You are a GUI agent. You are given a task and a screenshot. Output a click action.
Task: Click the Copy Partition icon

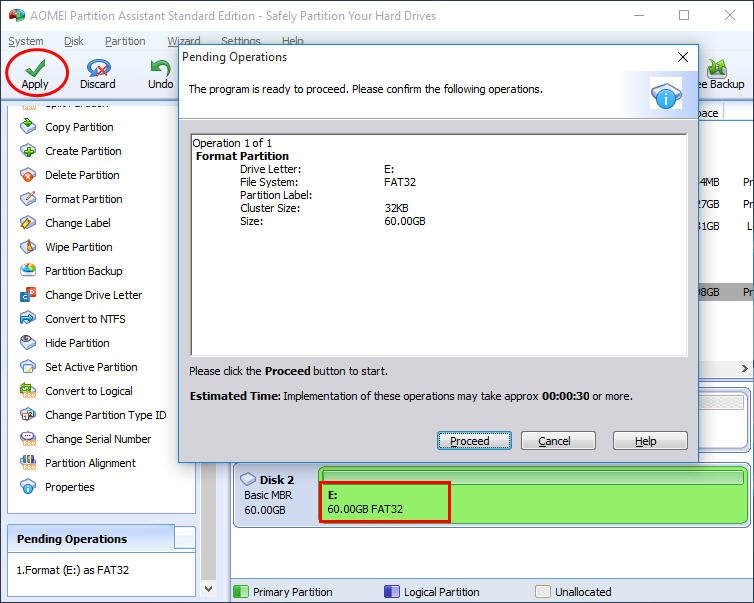tap(28, 126)
